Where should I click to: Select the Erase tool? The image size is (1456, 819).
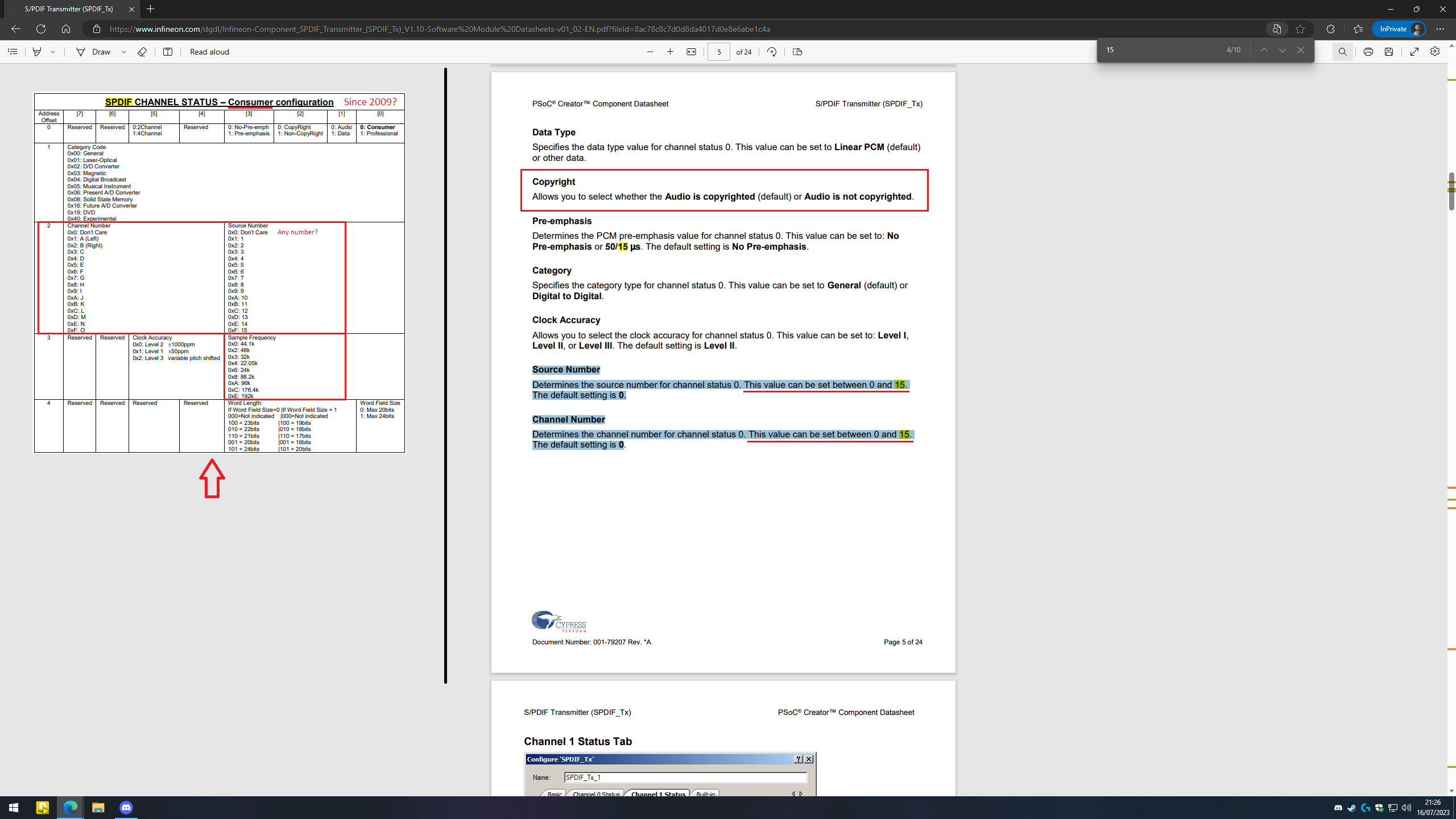(142, 52)
